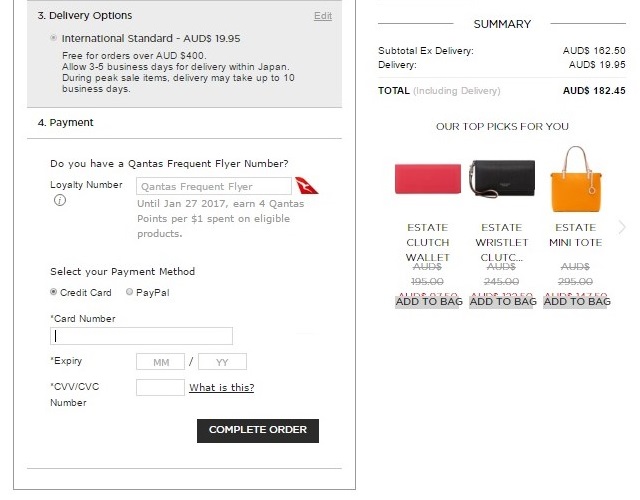Choose PayPal as payment method

click(x=130, y=292)
